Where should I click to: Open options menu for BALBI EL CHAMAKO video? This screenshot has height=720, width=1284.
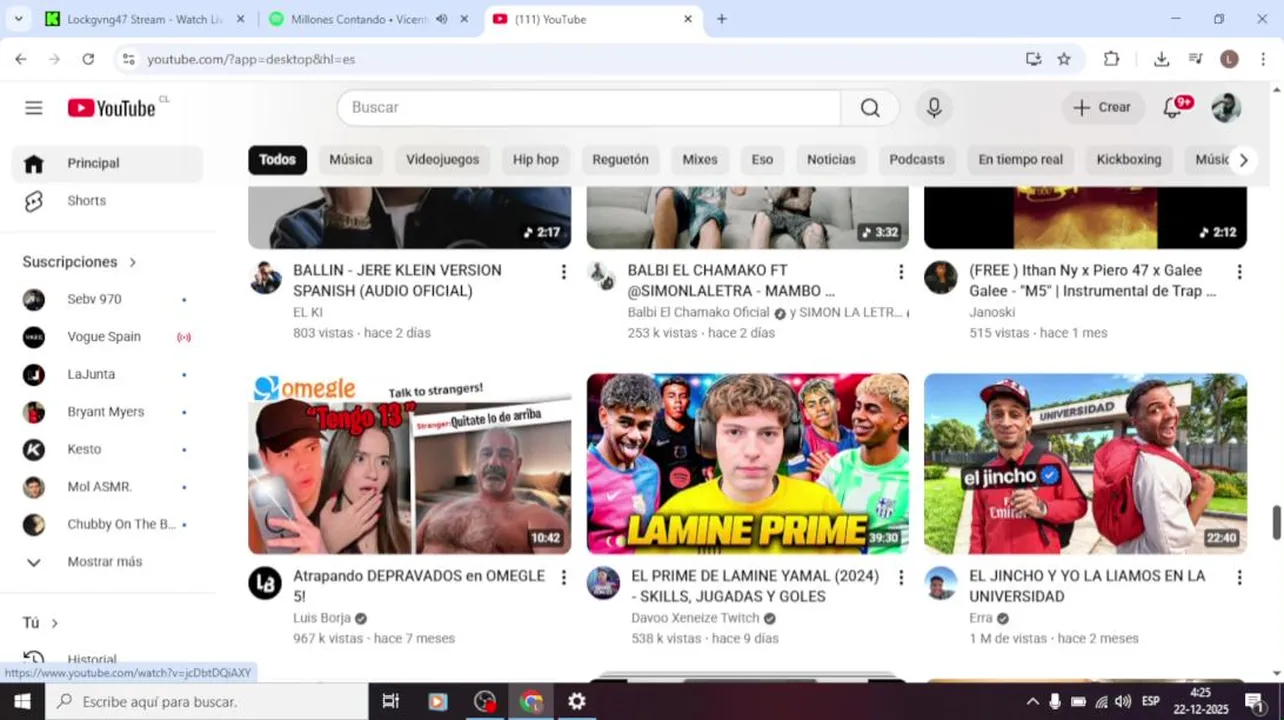pos(901,272)
